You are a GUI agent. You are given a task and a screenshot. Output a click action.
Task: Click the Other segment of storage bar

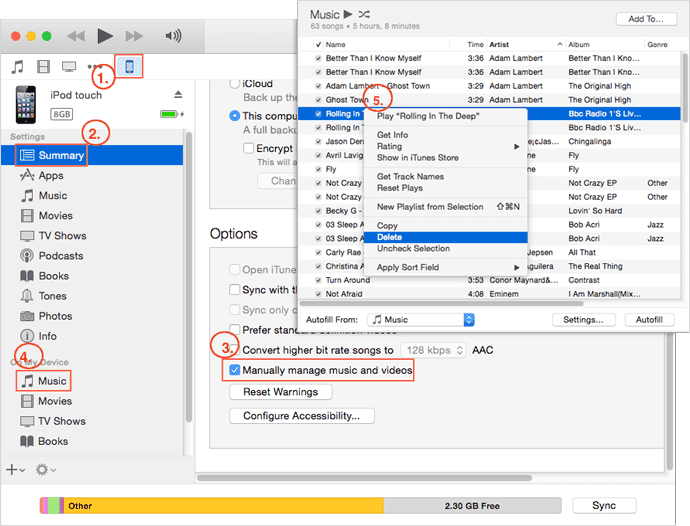coord(224,506)
